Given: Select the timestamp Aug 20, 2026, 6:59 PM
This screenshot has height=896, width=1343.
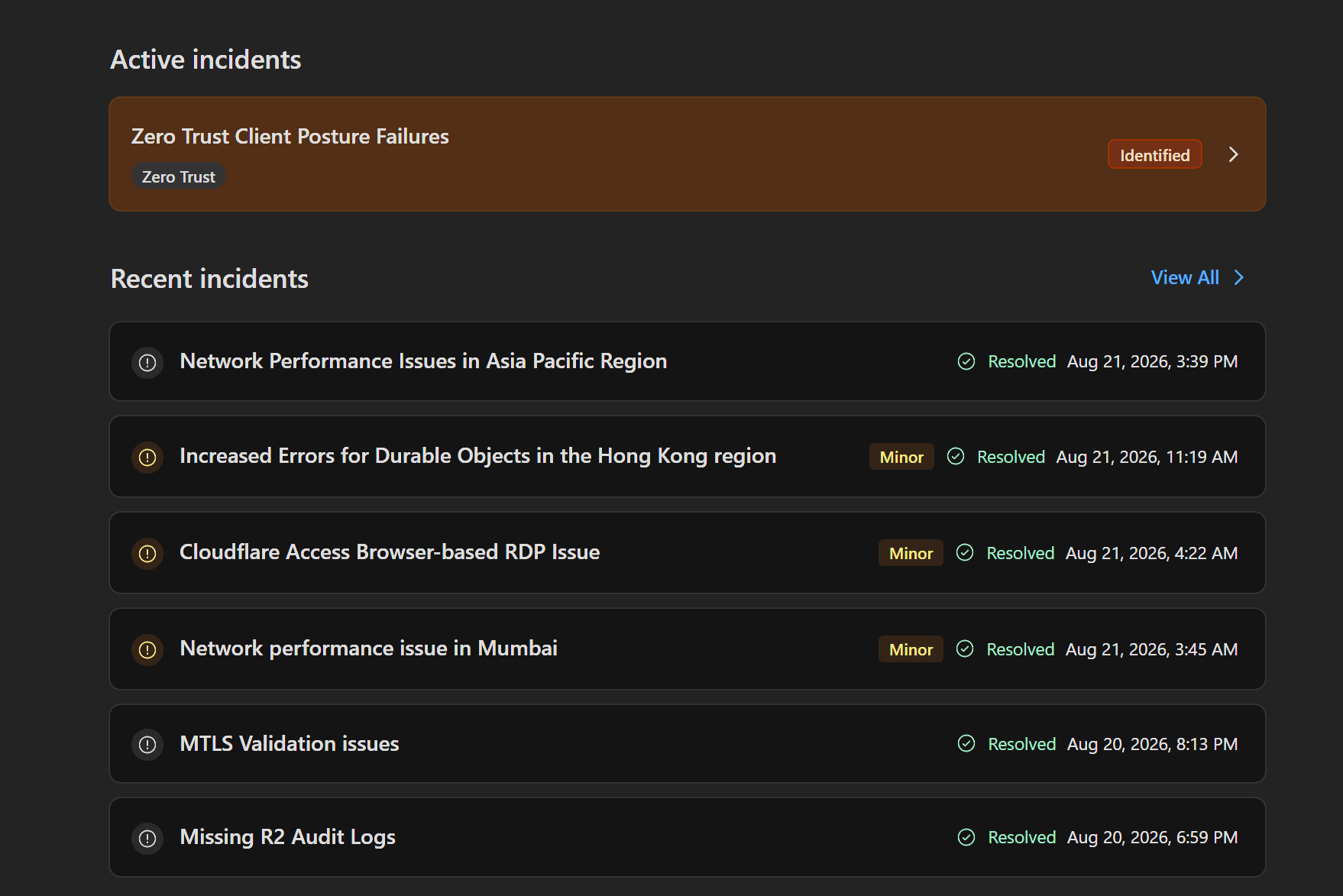Looking at the screenshot, I should [x=1152, y=837].
